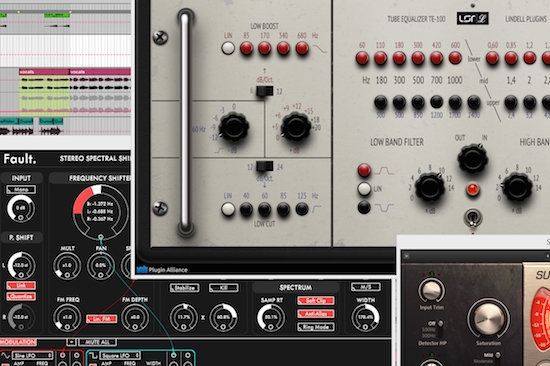
Task: Open the MODULATION tab in Fault
Action: [x=18, y=342]
